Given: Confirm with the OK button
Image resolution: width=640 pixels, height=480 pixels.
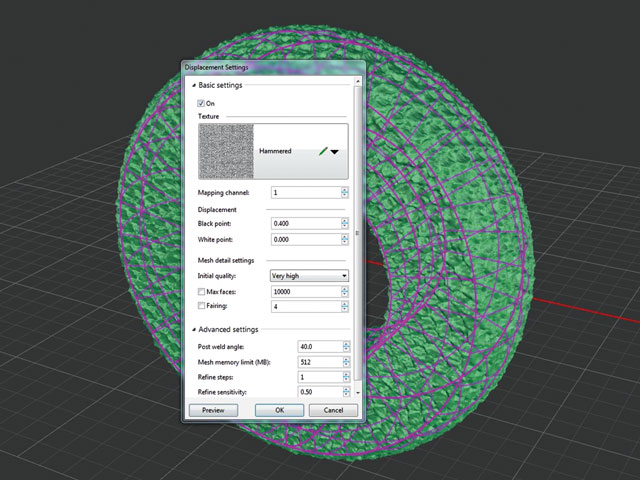Looking at the screenshot, I should 280,410.
